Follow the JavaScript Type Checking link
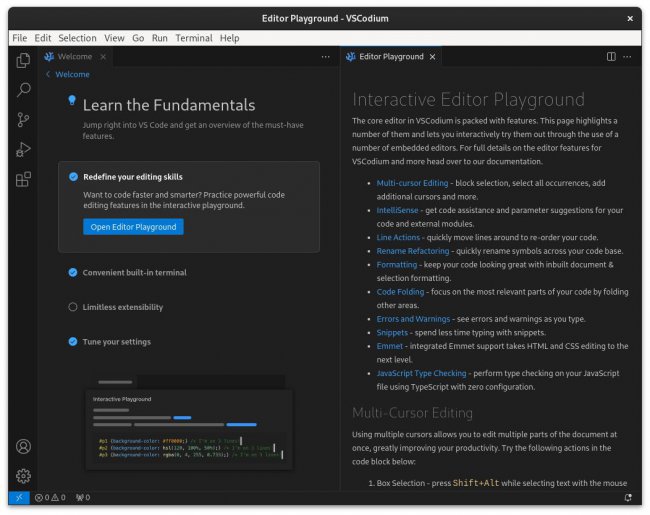 pos(421,373)
